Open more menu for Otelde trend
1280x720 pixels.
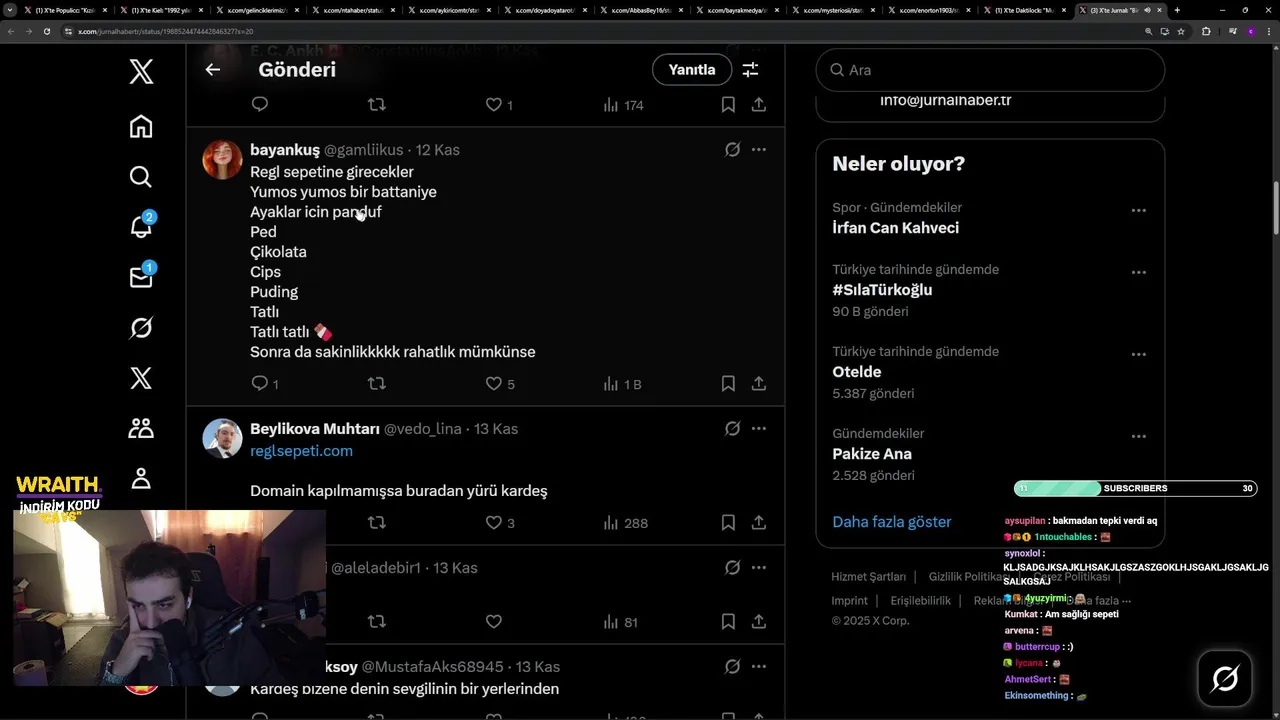[x=1138, y=355]
